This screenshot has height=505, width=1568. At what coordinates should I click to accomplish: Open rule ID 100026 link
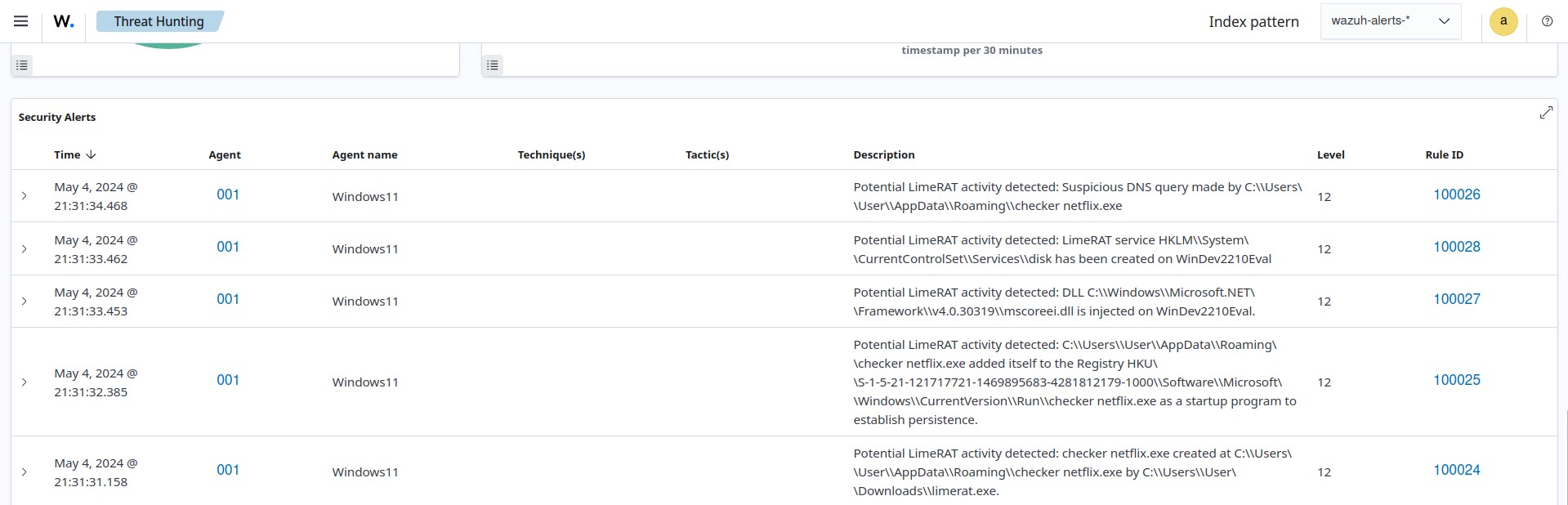(1456, 194)
